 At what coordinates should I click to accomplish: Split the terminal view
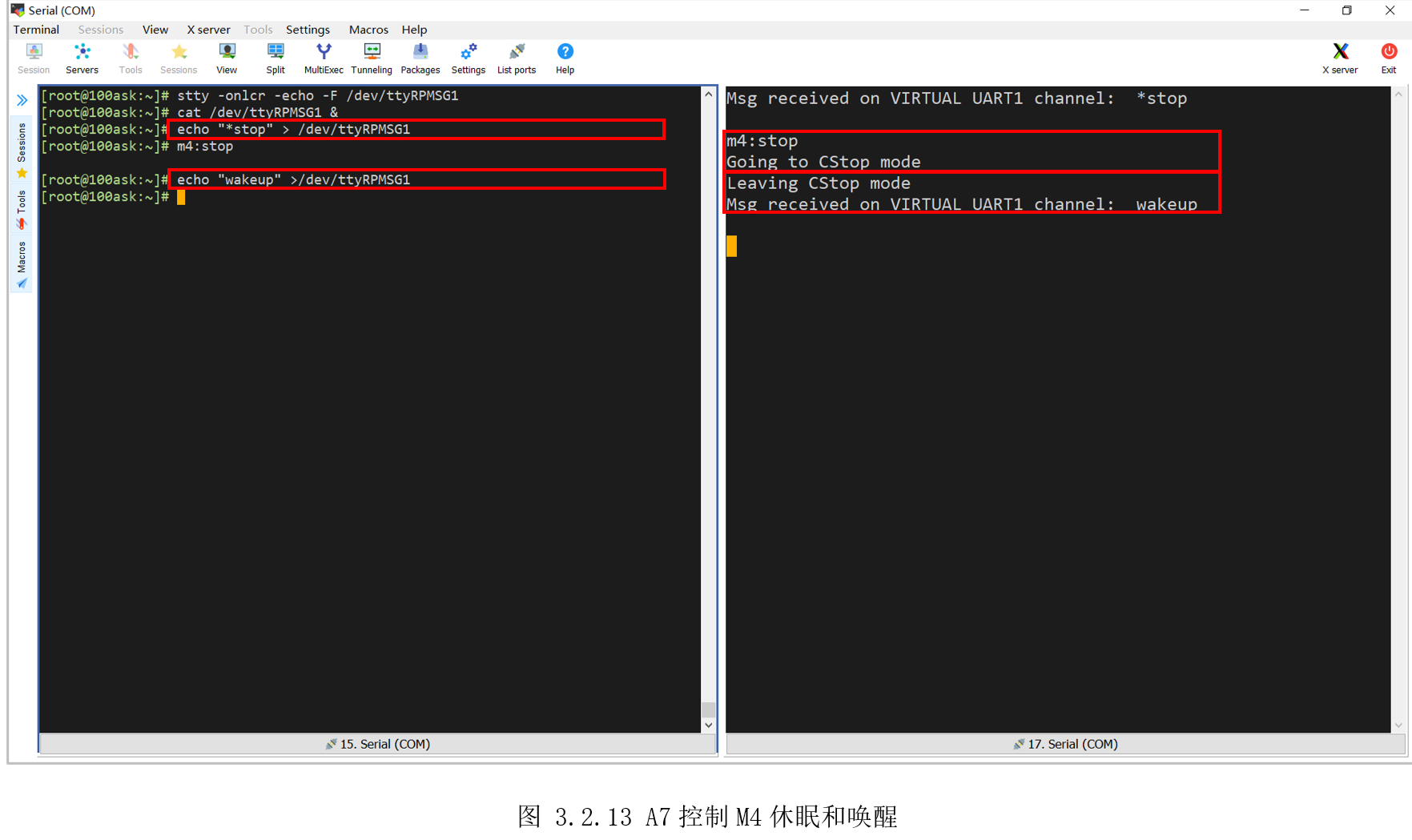click(x=276, y=56)
